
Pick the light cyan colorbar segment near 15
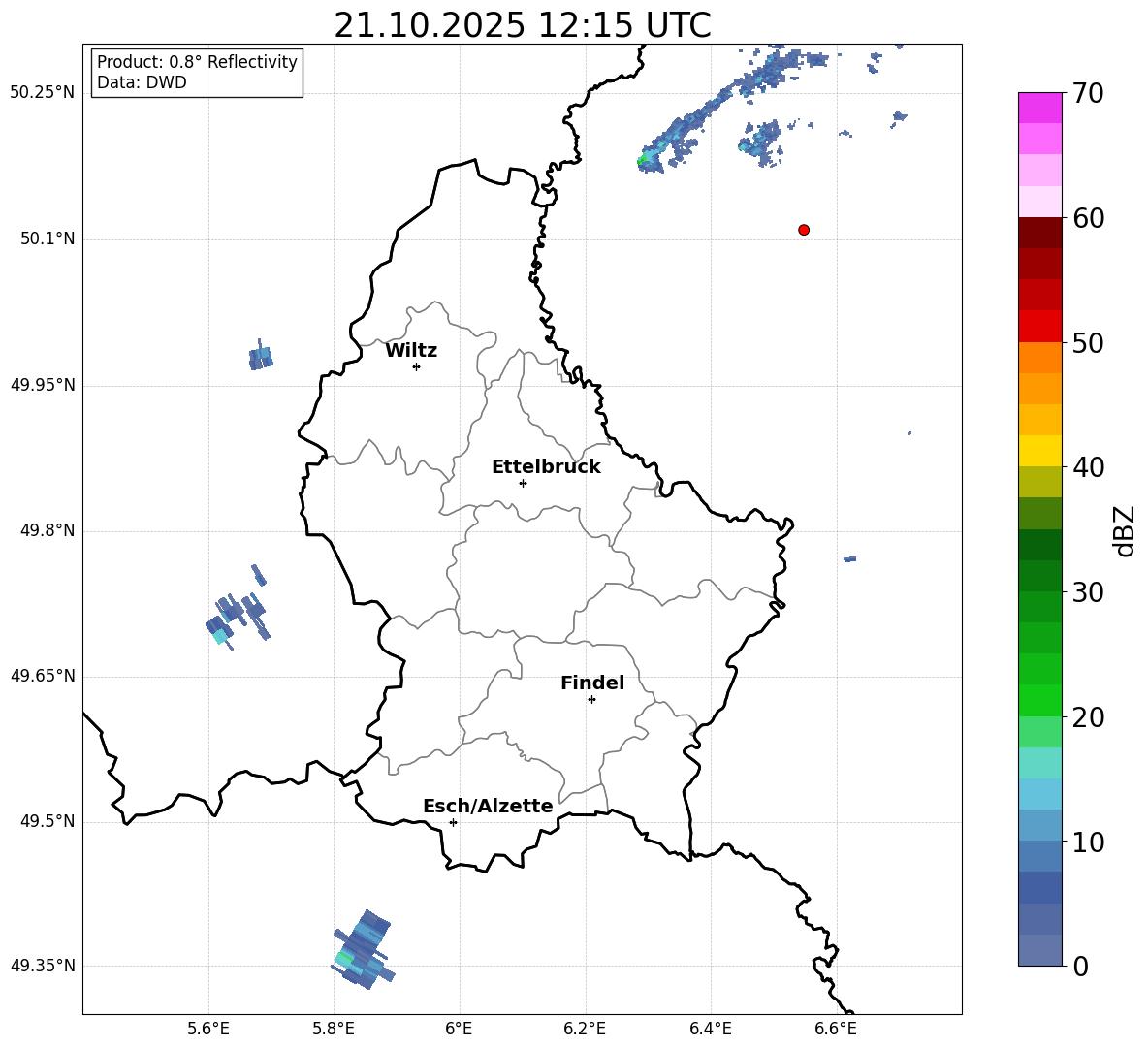pos(1039,763)
